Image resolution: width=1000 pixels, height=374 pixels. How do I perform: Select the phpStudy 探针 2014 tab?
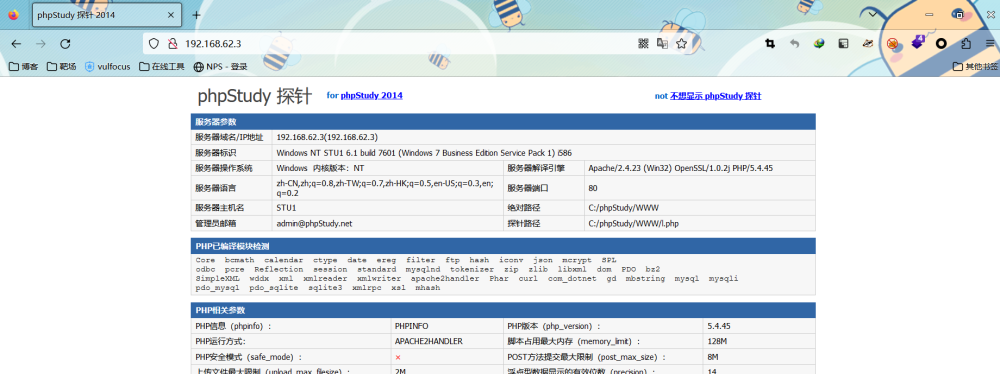click(x=107, y=15)
